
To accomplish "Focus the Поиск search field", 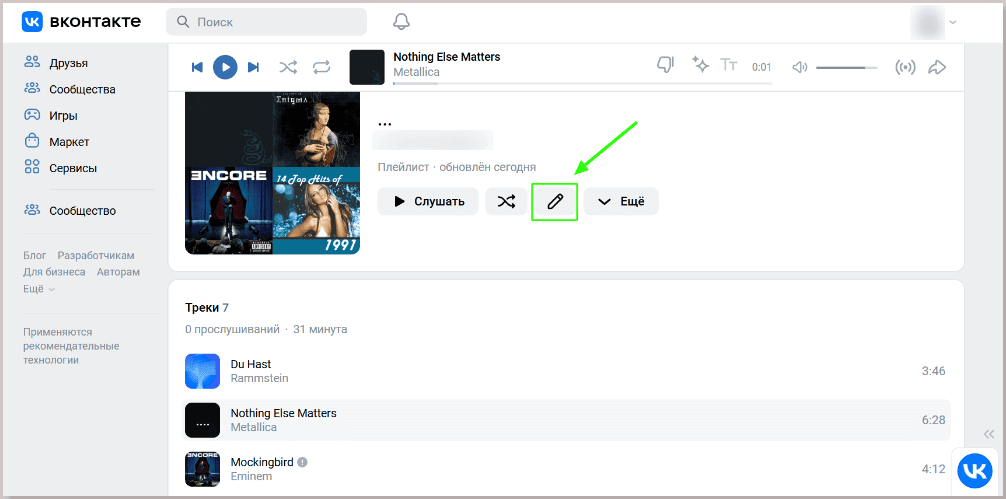I will (266, 22).
